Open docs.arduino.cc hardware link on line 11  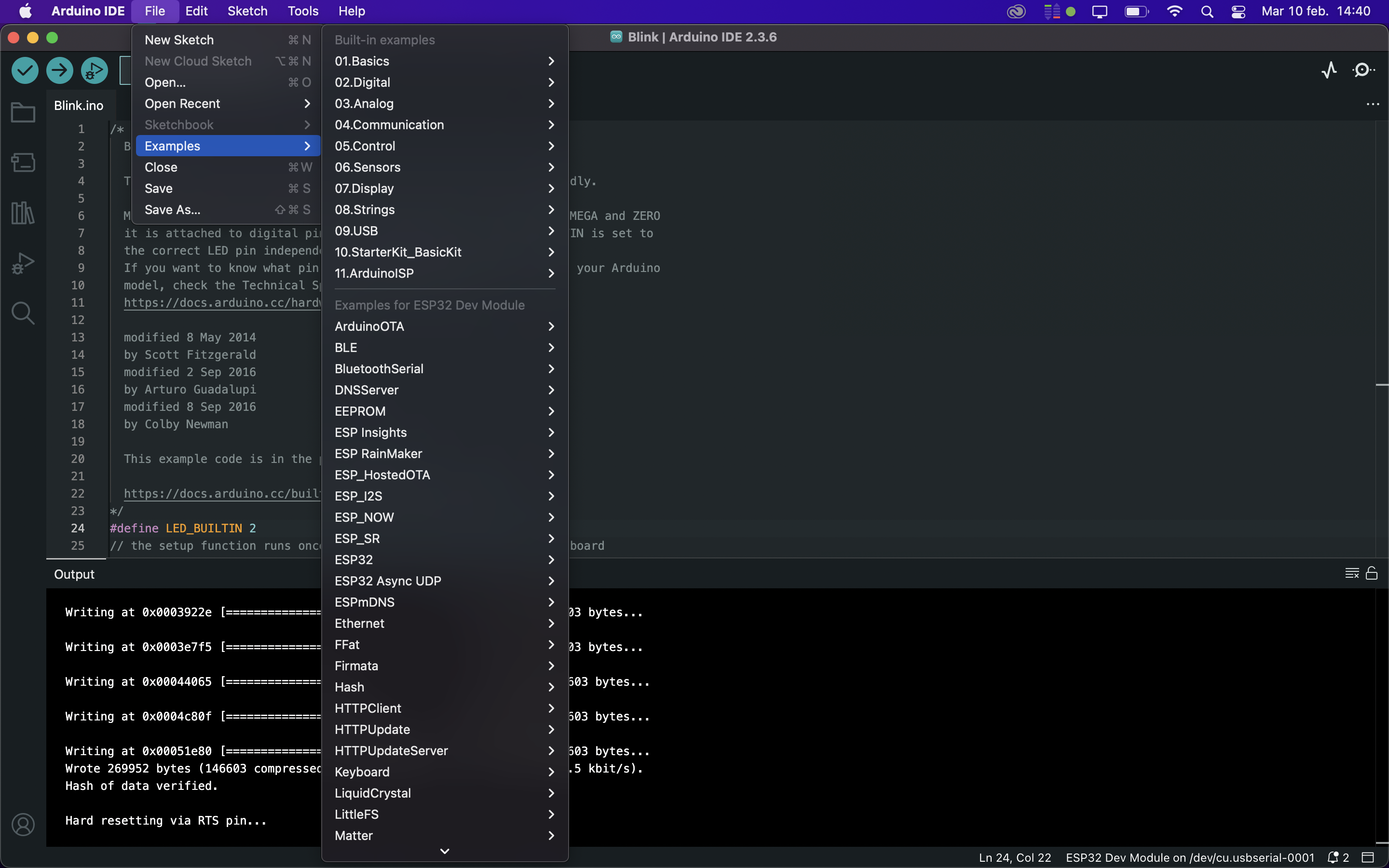click(221, 302)
